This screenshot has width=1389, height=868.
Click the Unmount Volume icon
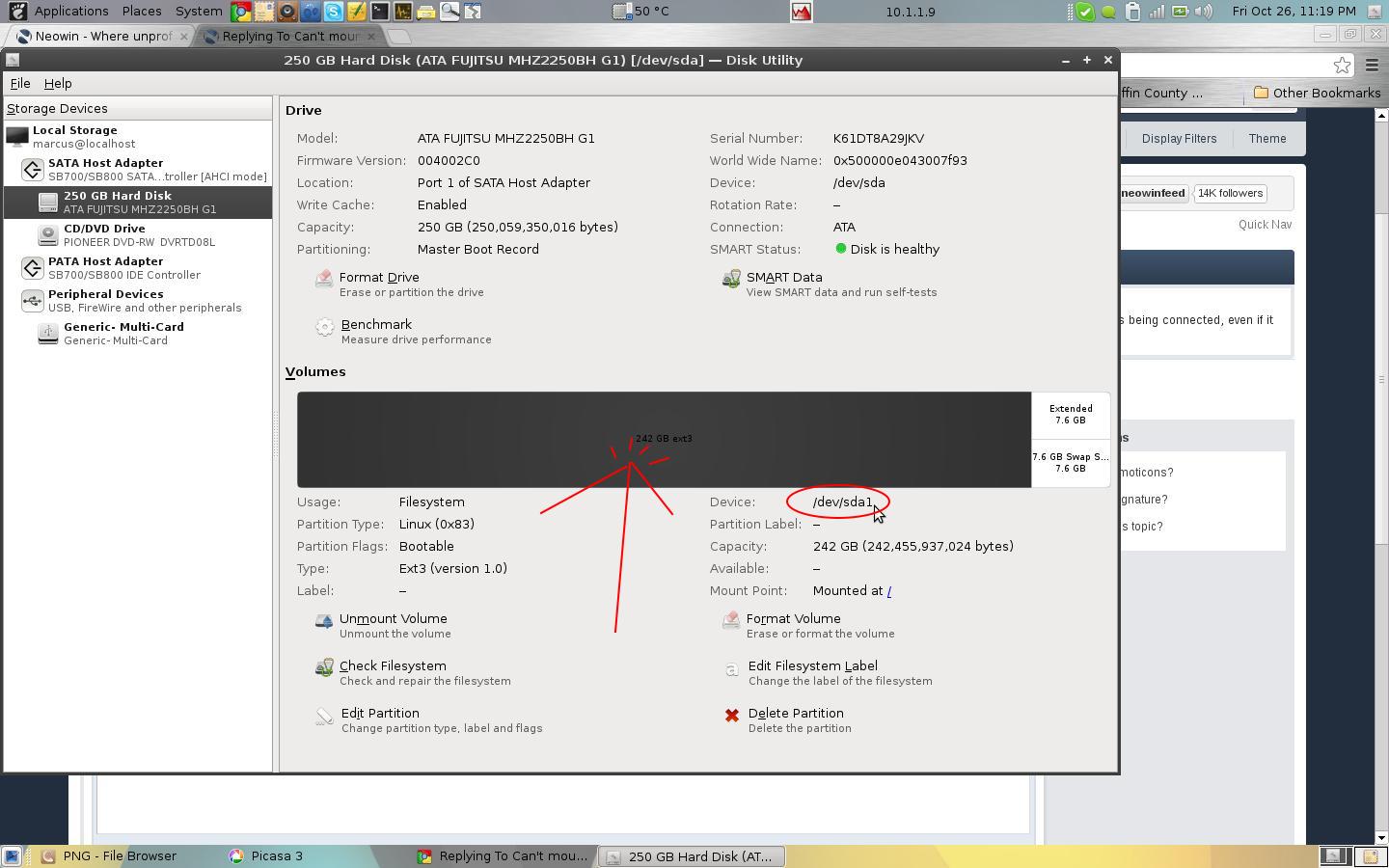click(x=324, y=621)
